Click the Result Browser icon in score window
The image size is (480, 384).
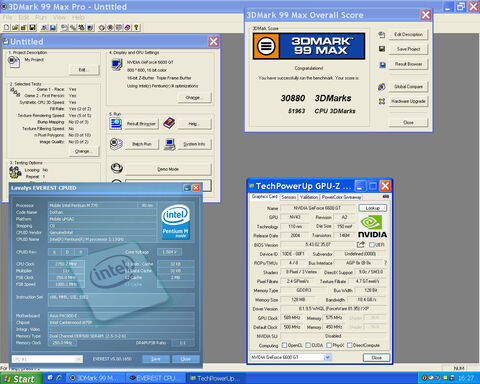point(382,64)
